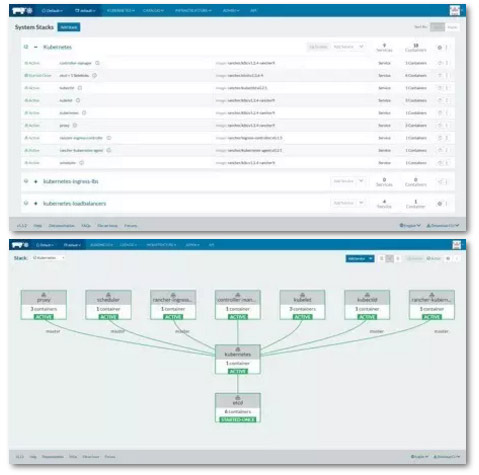Open the KUBERNETES menu in the top navbar
Image resolution: width=479 pixels, height=475 pixels.
coord(121,11)
